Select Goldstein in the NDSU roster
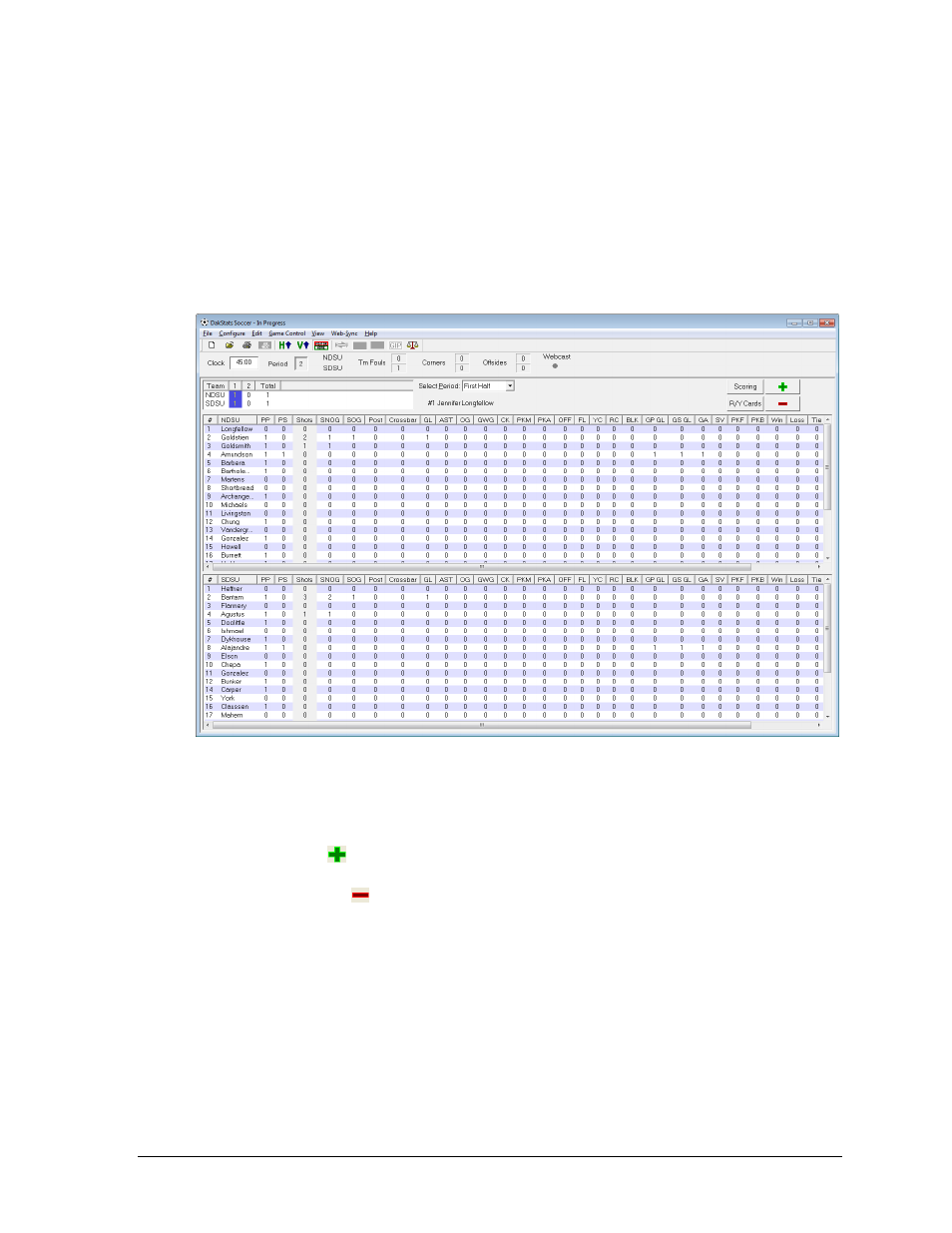This screenshot has width=952, height=1233. pyautogui.click(x=236, y=437)
